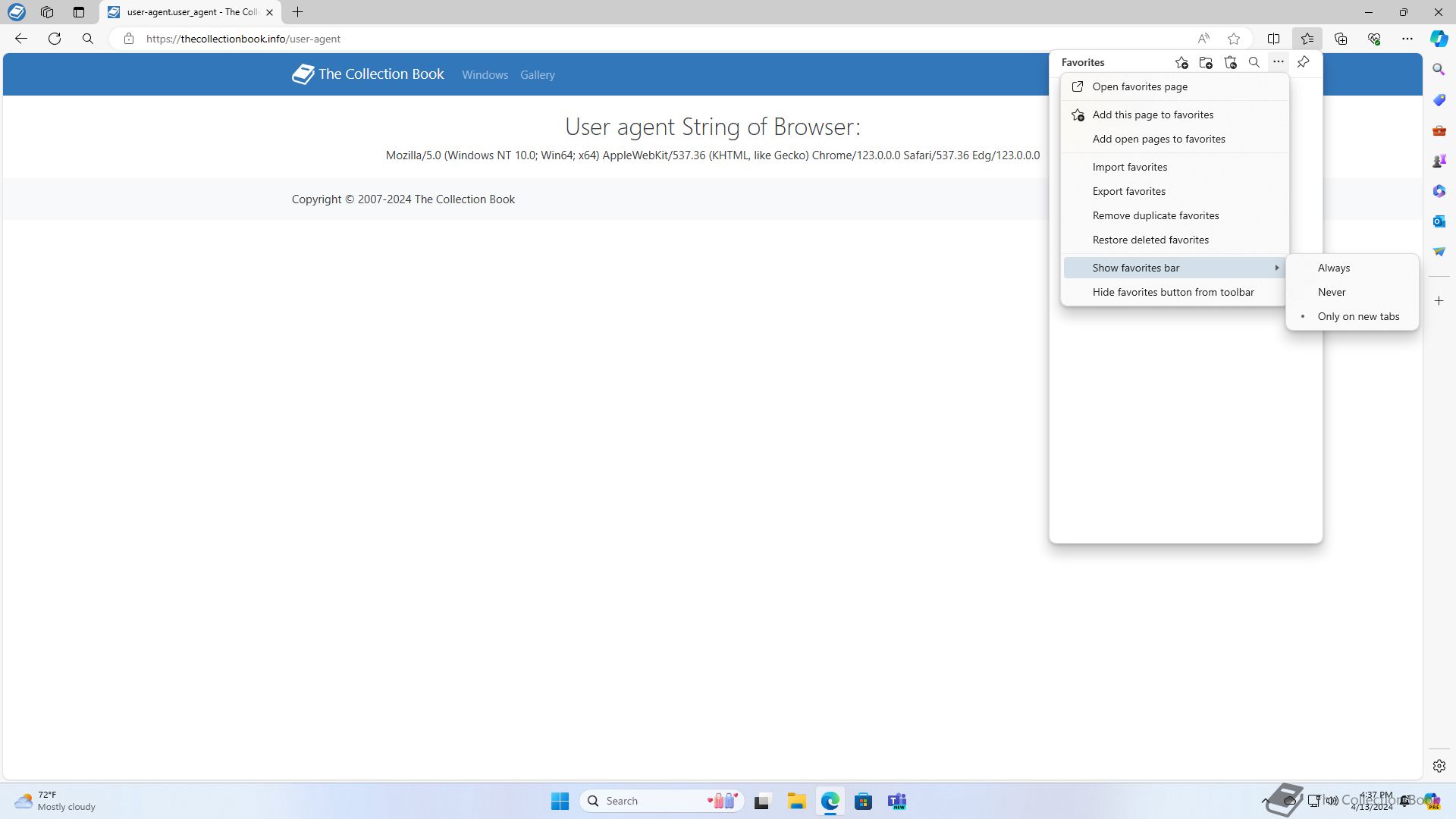
Task: Customize sidebar with plus button
Action: [1439, 301]
